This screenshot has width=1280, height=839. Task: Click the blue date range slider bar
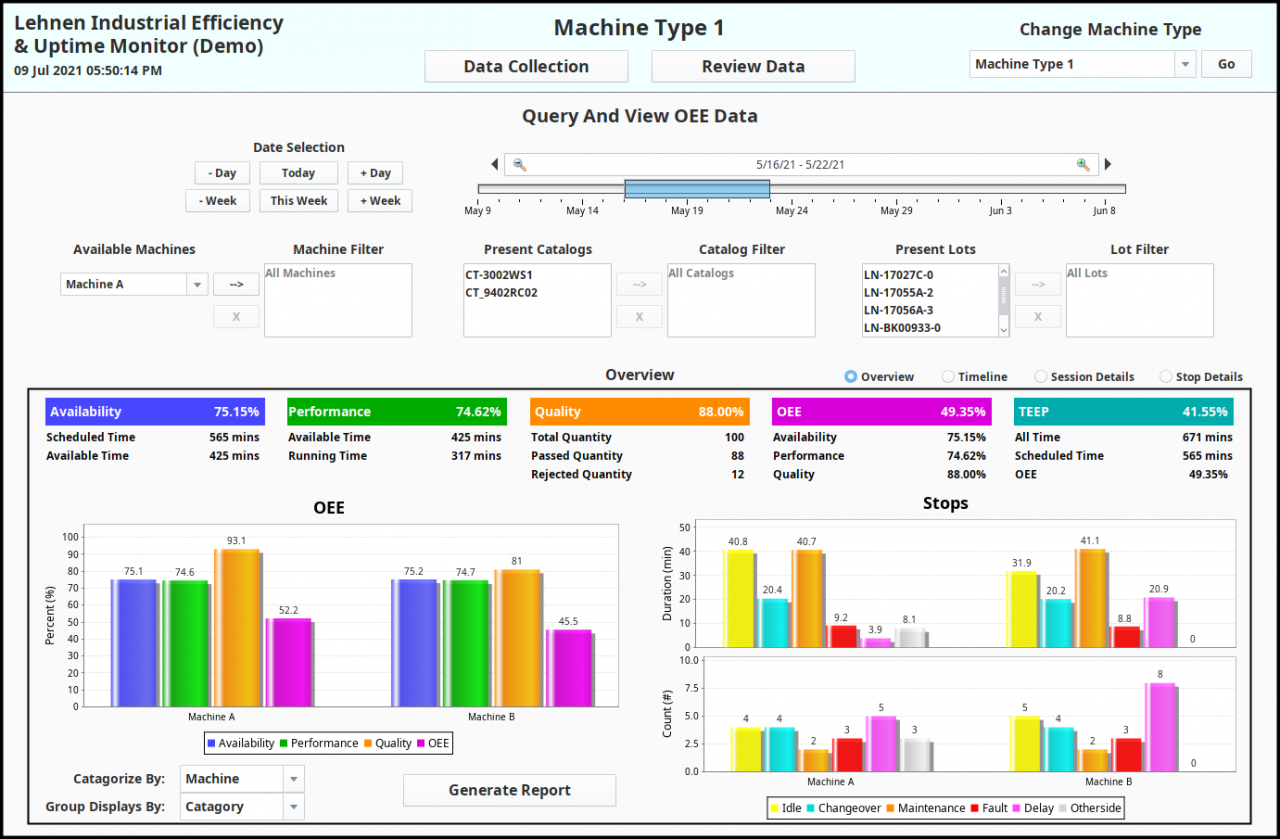coord(697,189)
